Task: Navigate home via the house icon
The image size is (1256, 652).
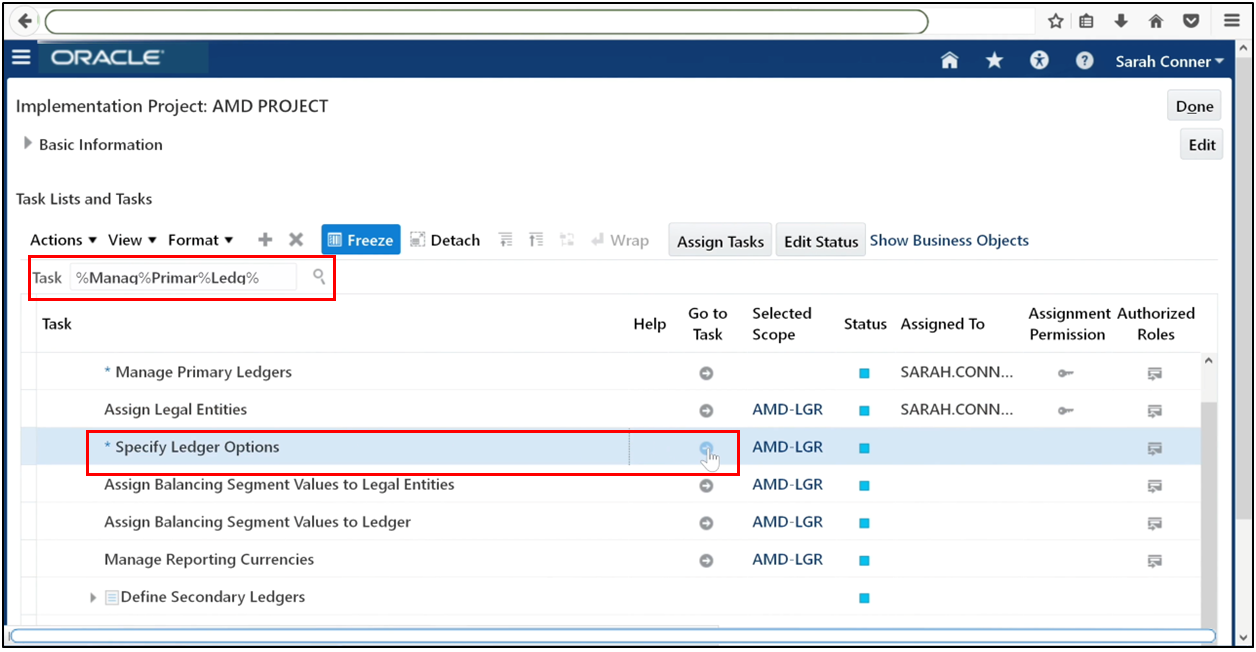Action: coord(948,60)
